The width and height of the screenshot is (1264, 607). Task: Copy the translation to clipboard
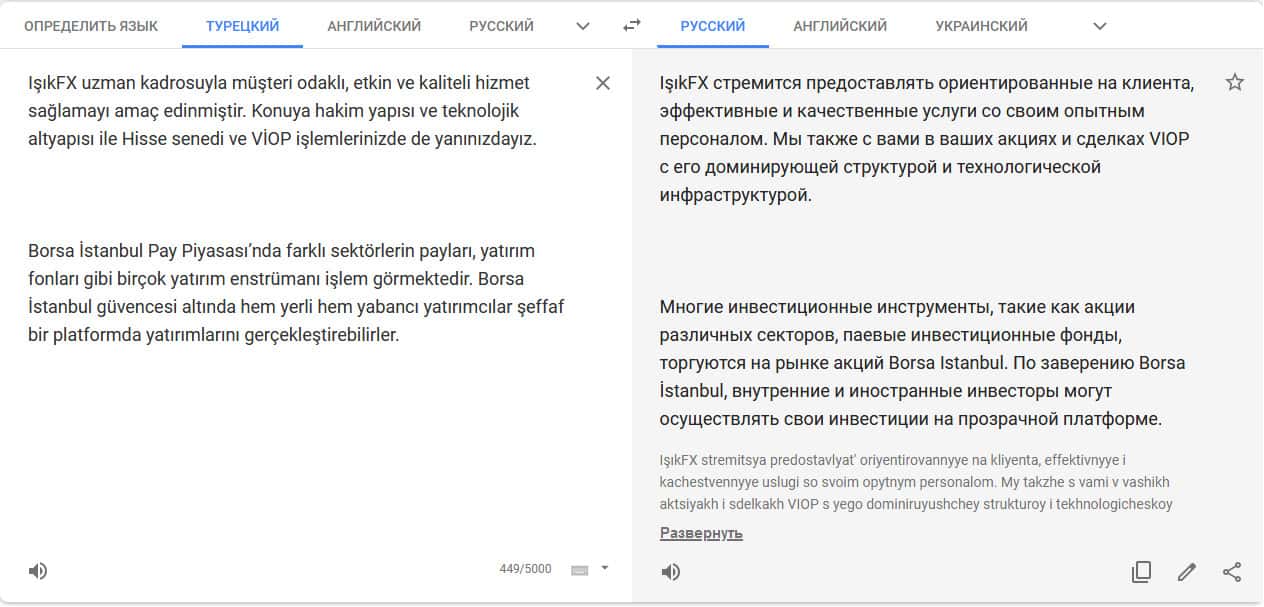(x=1141, y=572)
